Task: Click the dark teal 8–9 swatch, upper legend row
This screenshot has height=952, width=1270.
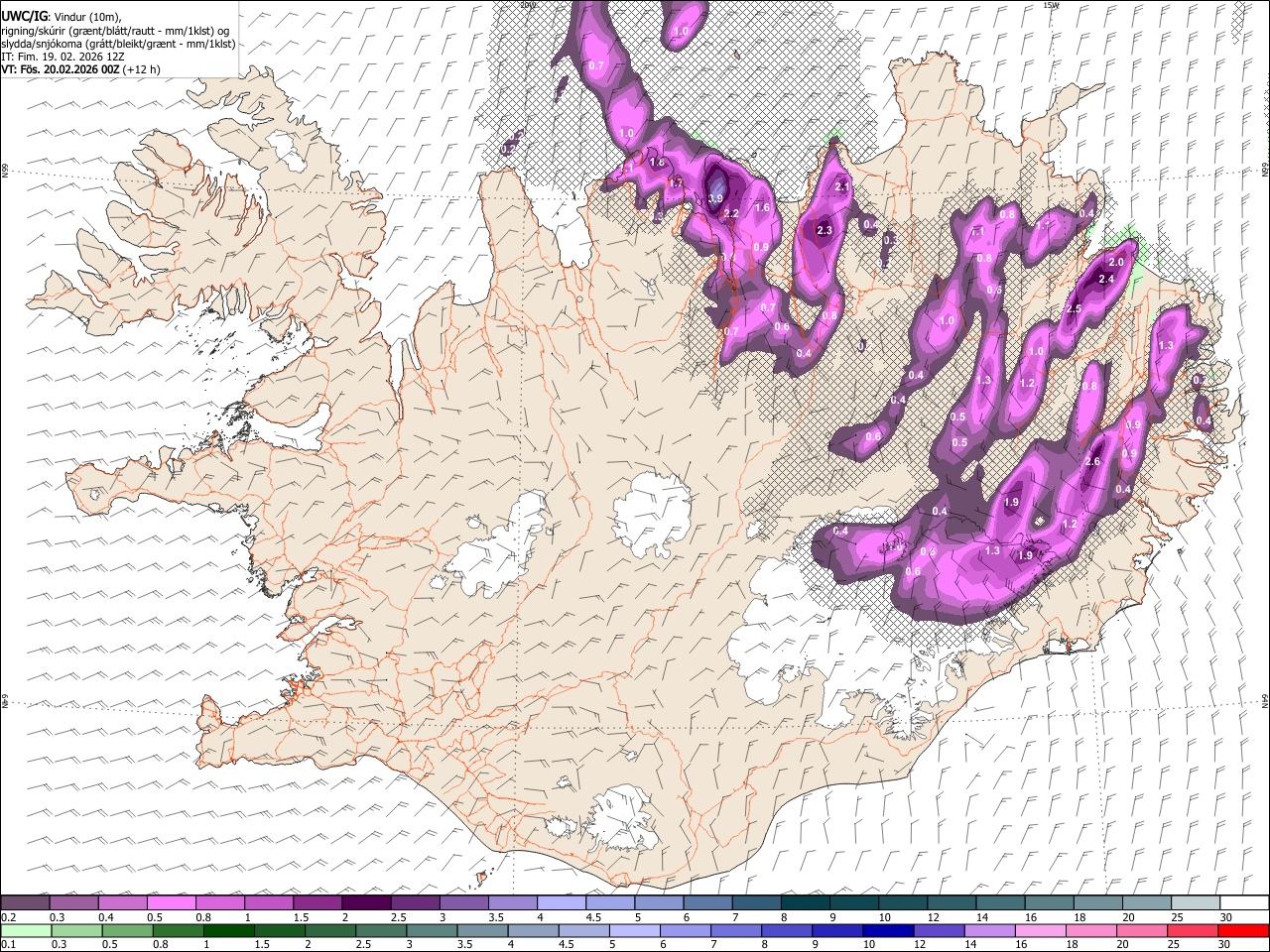Action: 804,903
